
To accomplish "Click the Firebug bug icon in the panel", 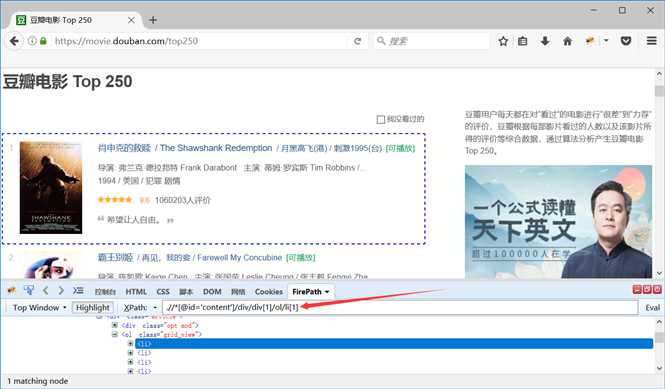I will tap(12, 291).
